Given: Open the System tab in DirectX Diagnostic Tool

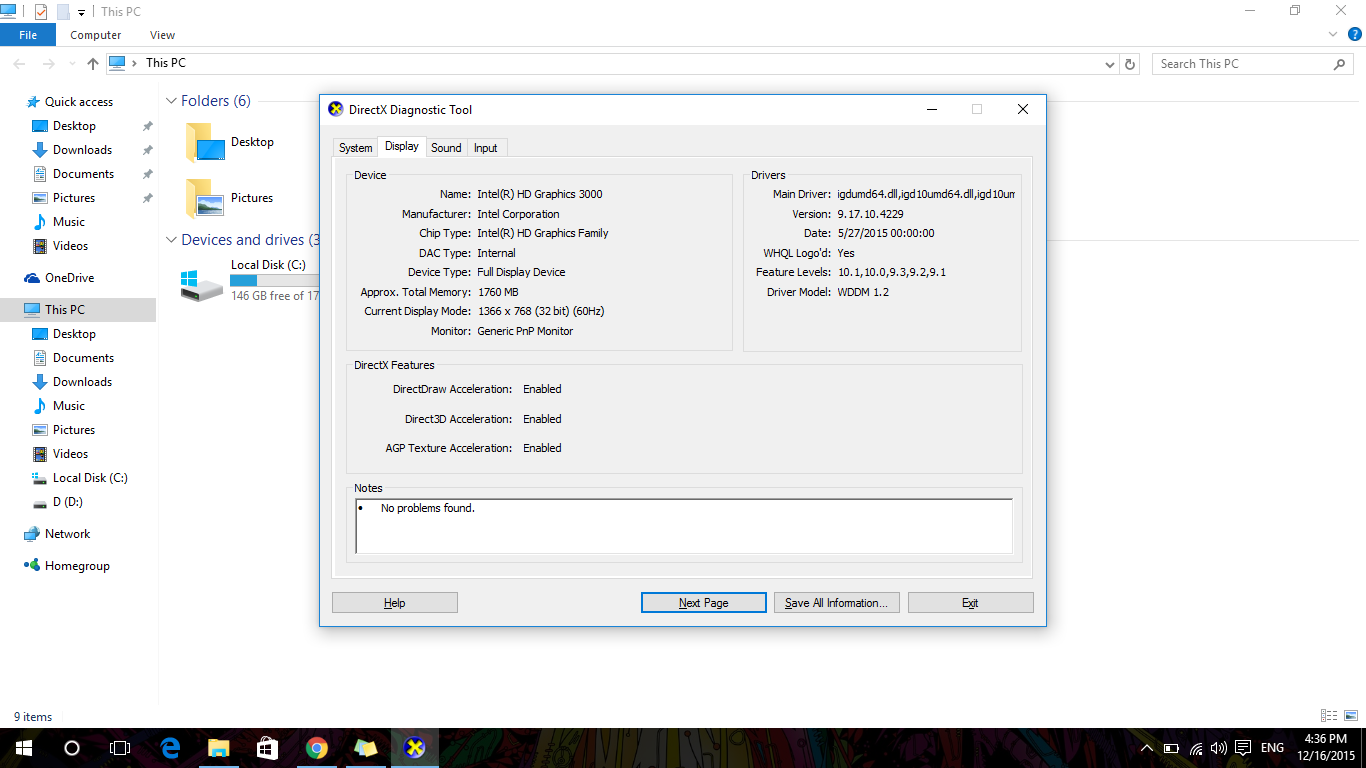Looking at the screenshot, I should [x=355, y=148].
